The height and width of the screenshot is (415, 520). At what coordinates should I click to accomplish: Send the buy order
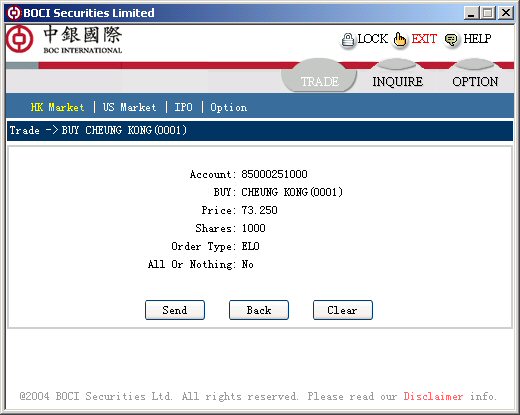point(175,310)
